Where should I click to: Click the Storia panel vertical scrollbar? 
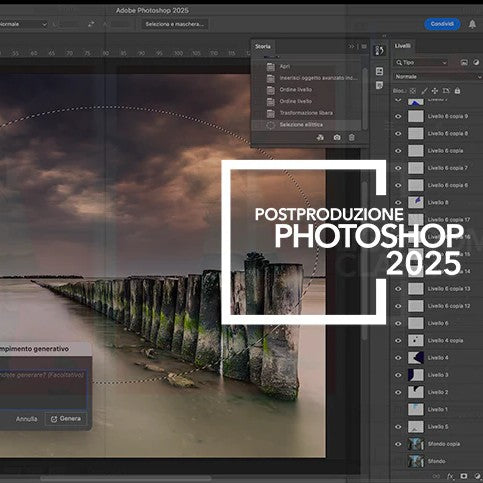point(365,98)
